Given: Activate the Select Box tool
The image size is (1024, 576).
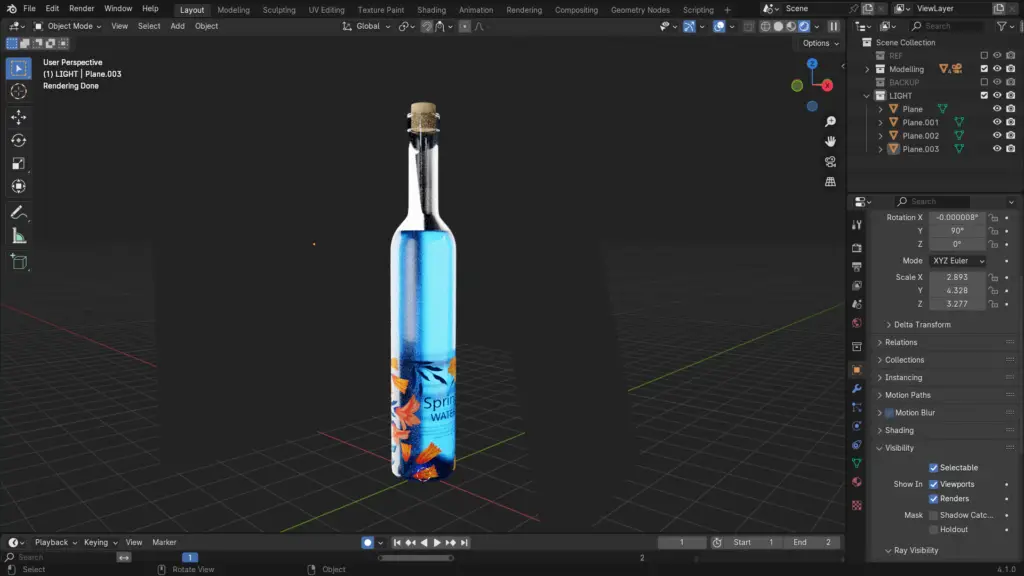Looking at the screenshot, I should point(18,68).
